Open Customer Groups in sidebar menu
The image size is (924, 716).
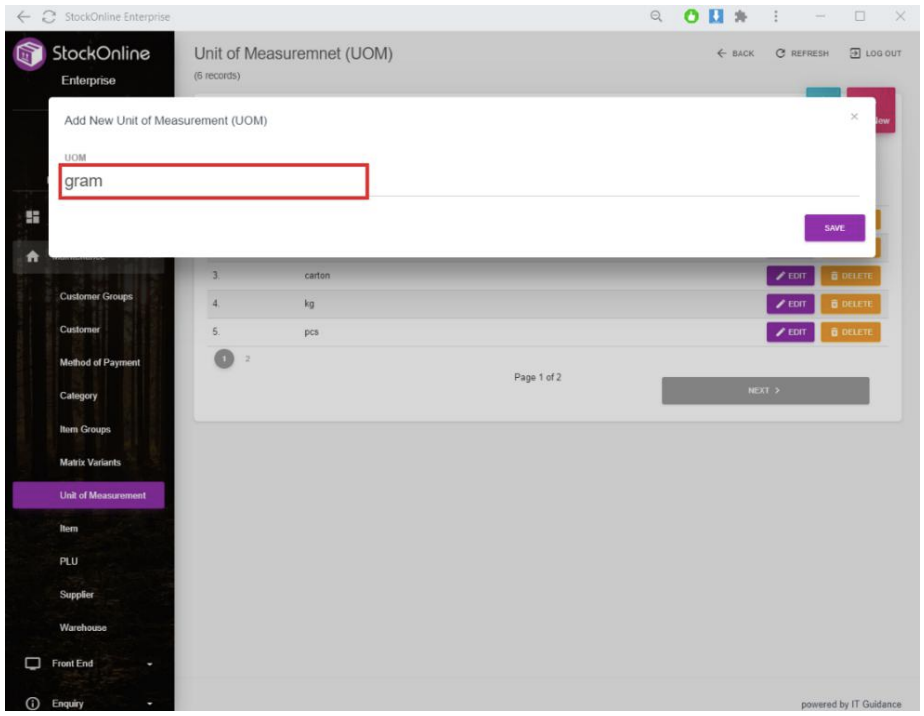tap(96, 297)
